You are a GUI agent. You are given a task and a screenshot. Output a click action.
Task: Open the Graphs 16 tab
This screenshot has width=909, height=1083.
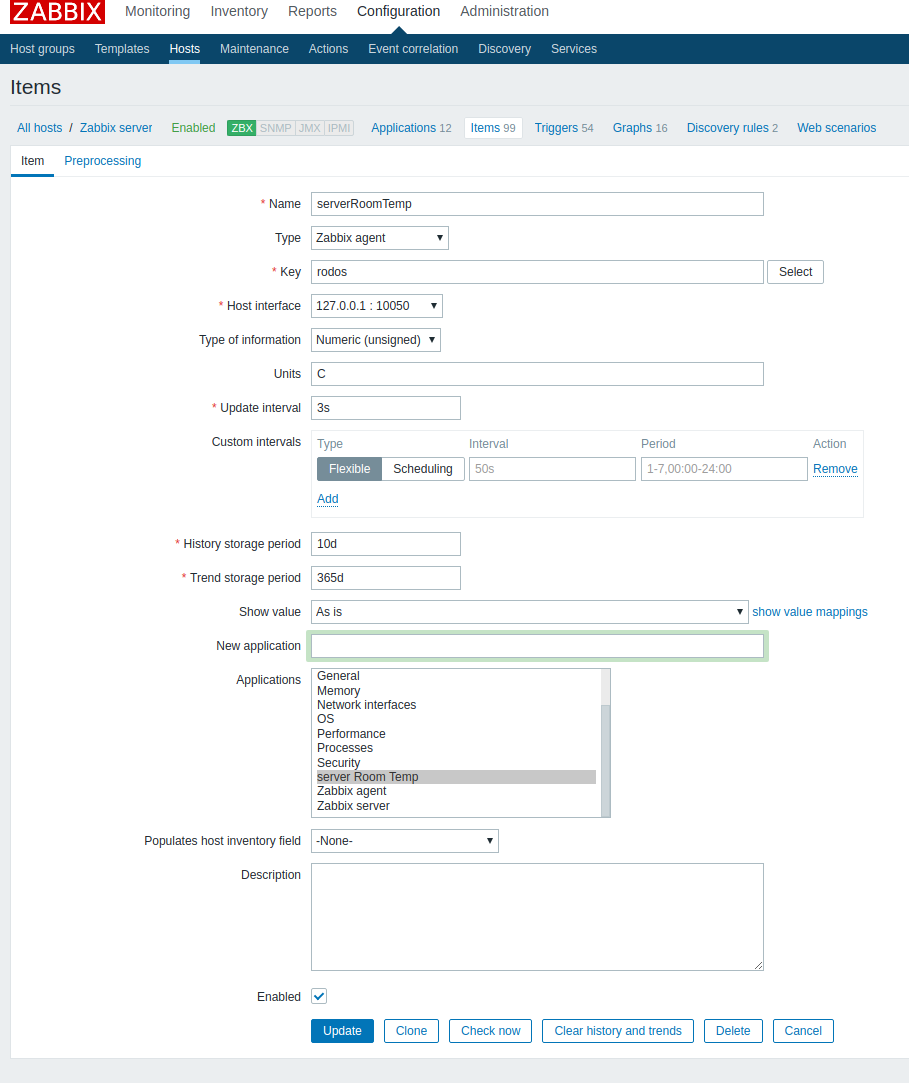640,128
